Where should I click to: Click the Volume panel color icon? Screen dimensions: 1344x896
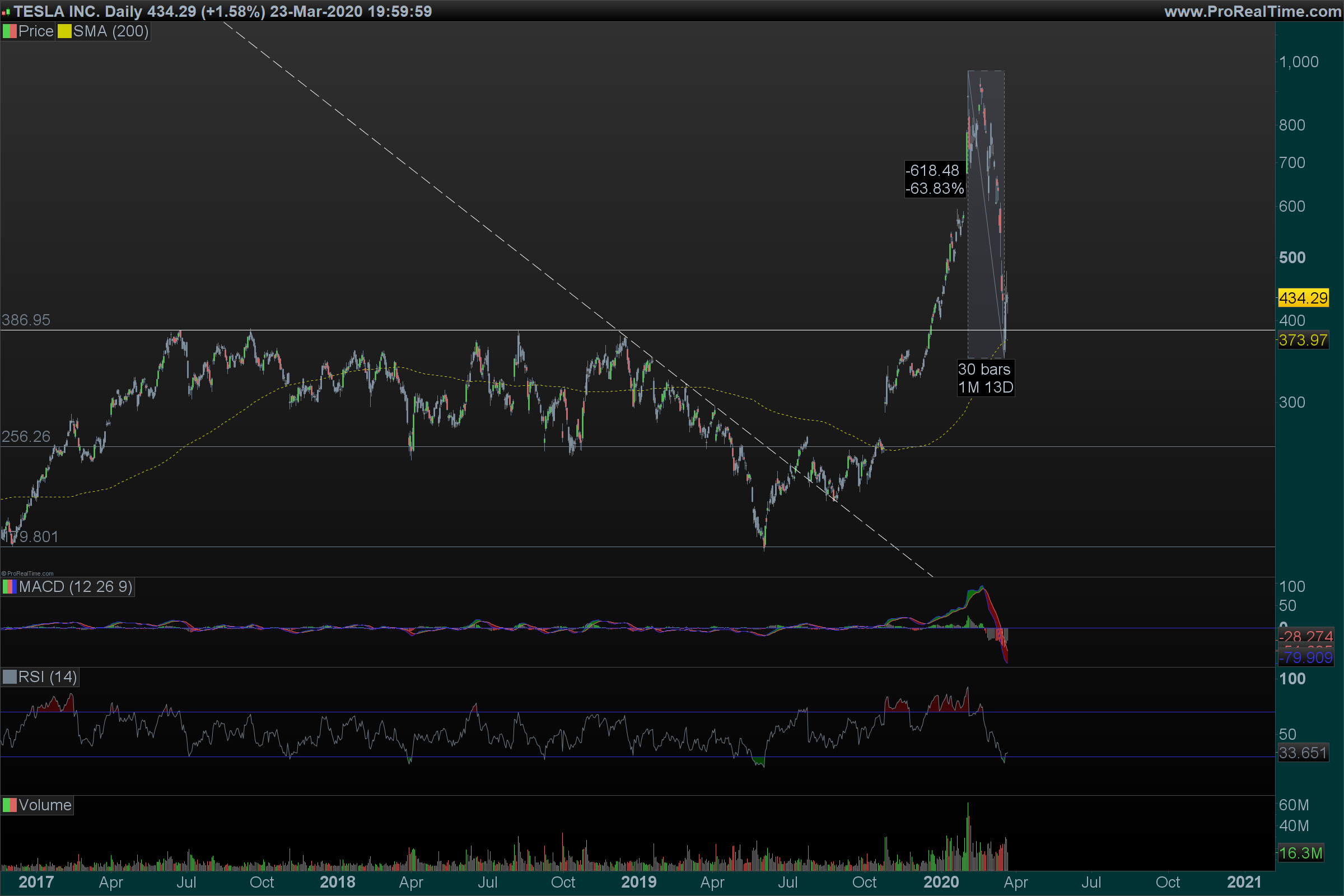click(9, 805)
